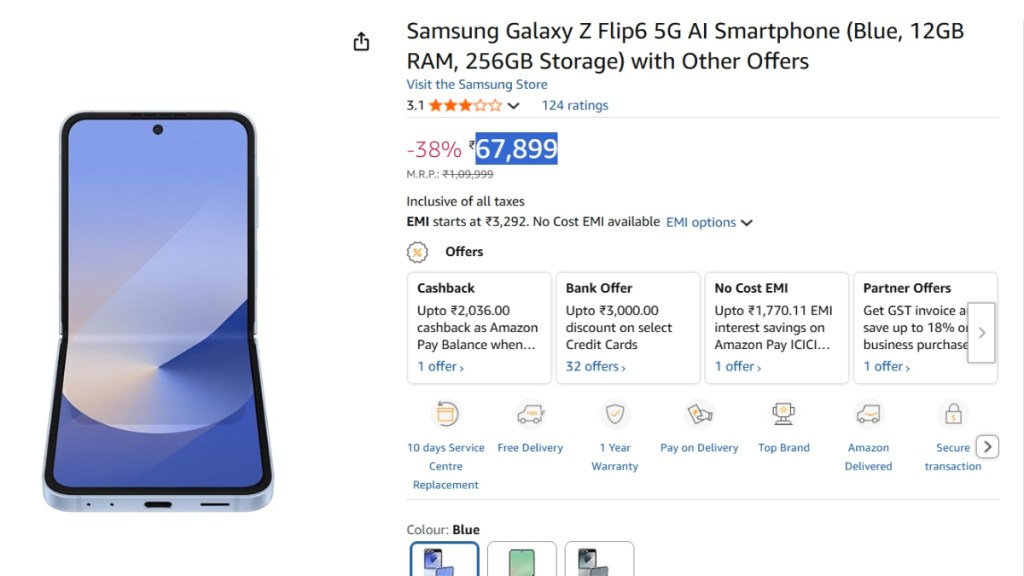Click the share icon above product image
Image resolution: width=1024 pixels, height=576 pixels.
pos(361,41)
